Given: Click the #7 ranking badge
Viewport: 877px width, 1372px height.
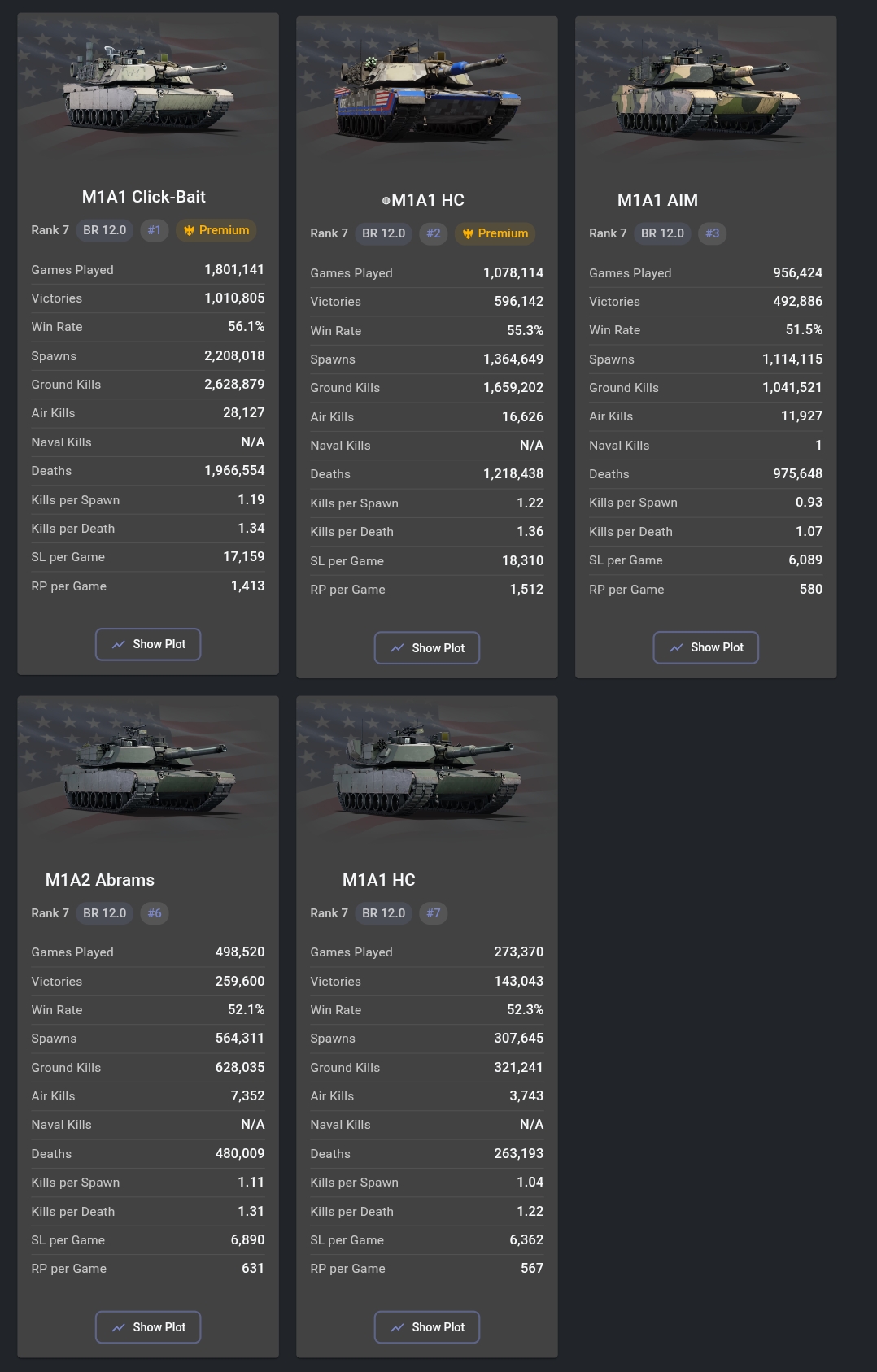Looking at the screenshot, I should point(434,913).
